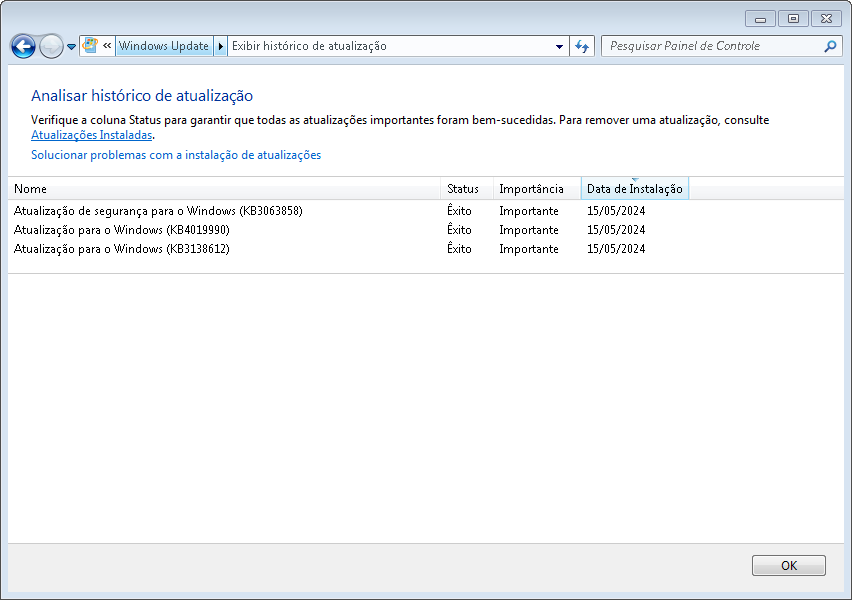This screenshot has height=600, width=852.
Task: Click the Forward navigation arrow button
Action: click(51, 46)
